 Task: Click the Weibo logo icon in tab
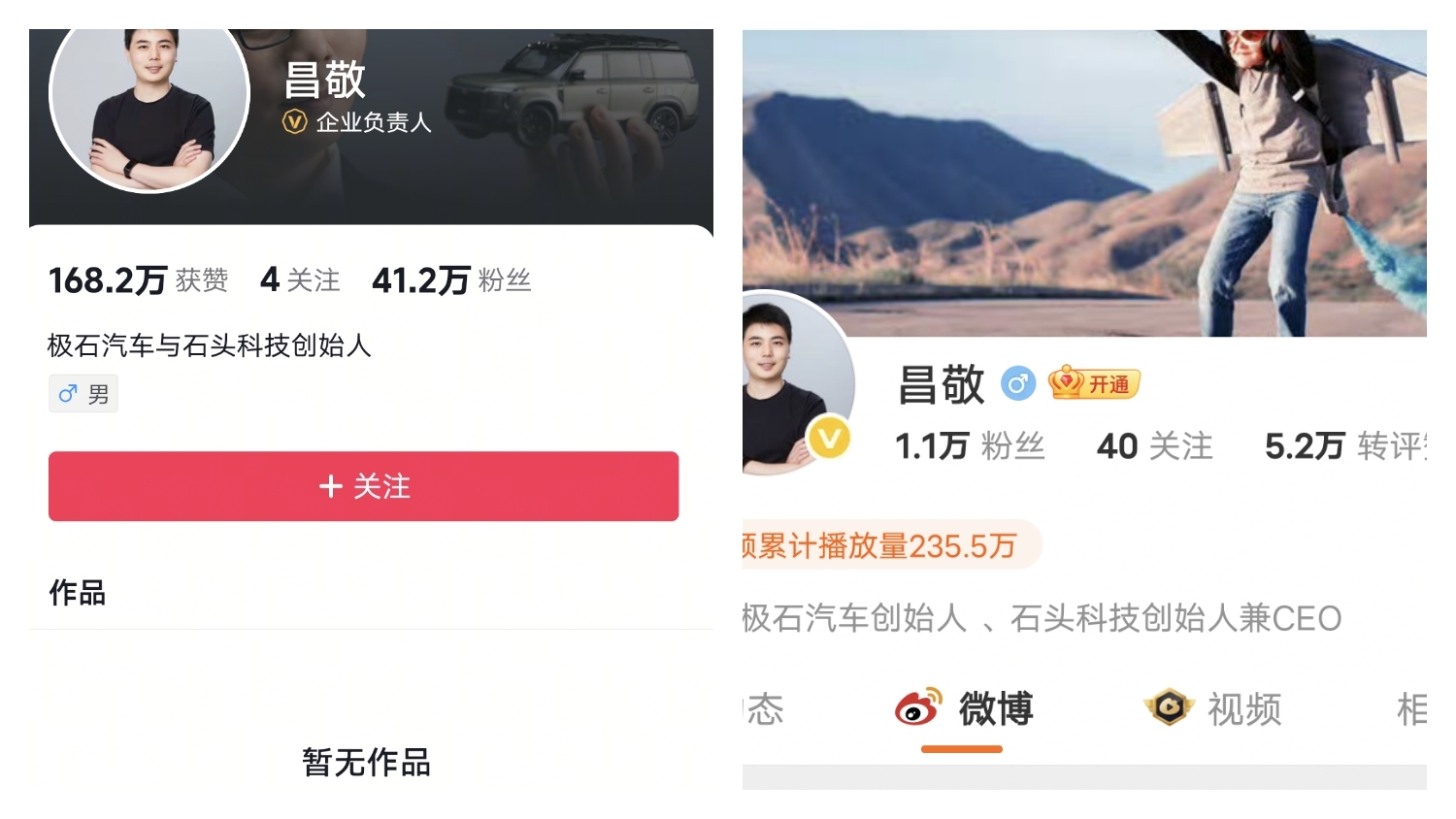pos(918,707)
